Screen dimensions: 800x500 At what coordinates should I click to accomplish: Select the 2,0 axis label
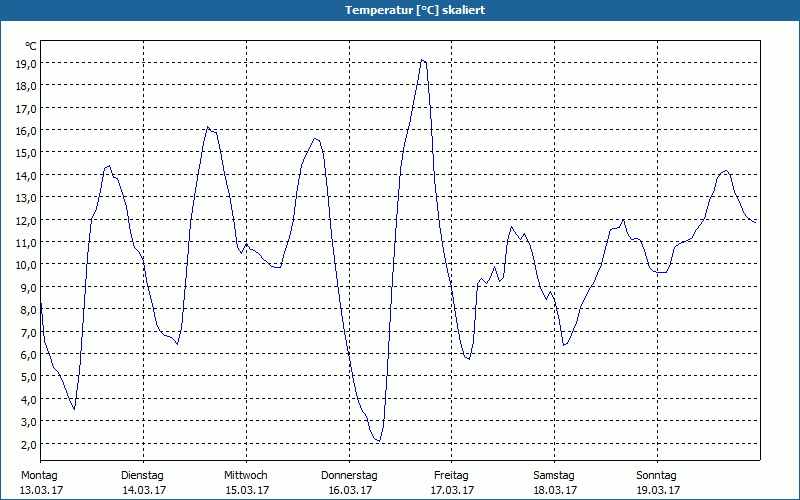point(29,444)
